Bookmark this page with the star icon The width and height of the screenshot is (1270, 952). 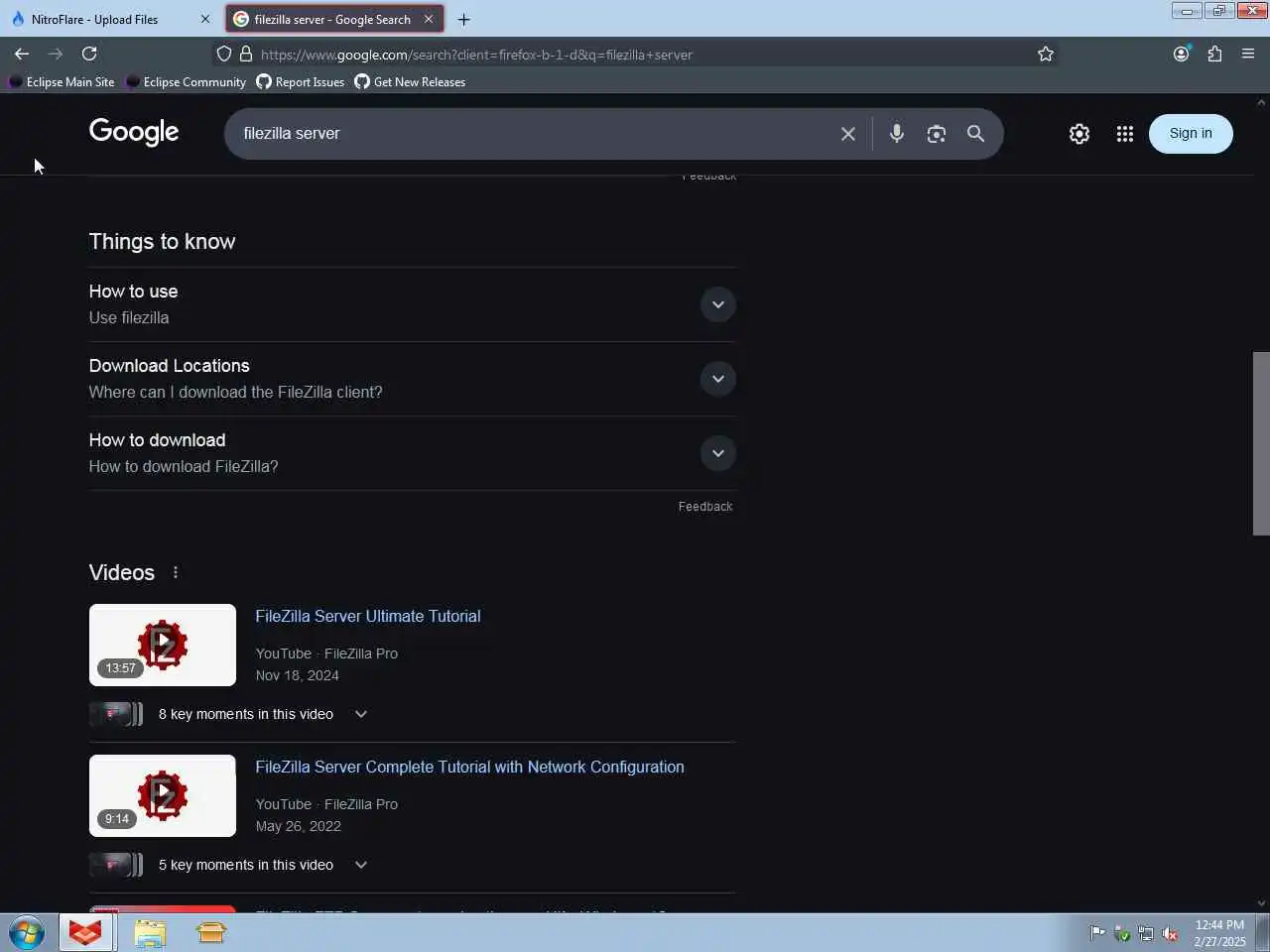[x=1045, y=54]
